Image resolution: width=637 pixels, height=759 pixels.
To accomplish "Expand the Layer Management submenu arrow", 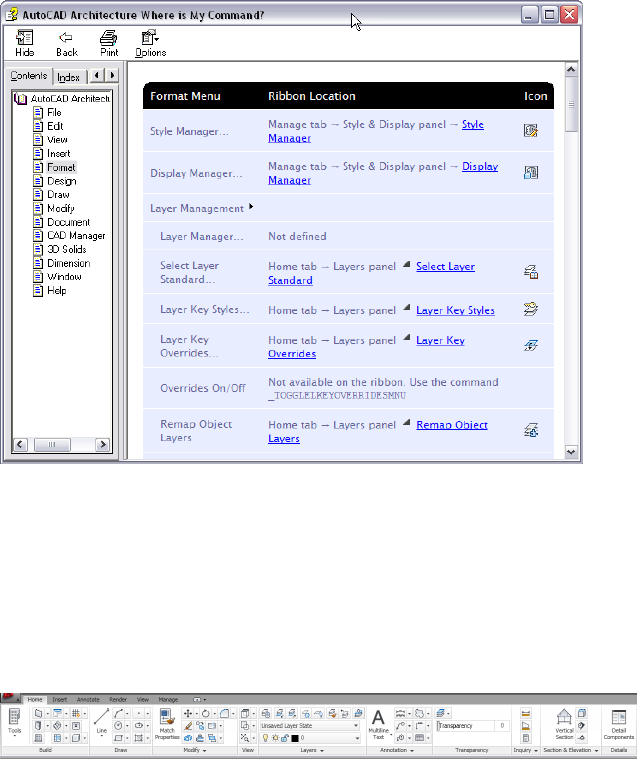I will tap(251, 207).
